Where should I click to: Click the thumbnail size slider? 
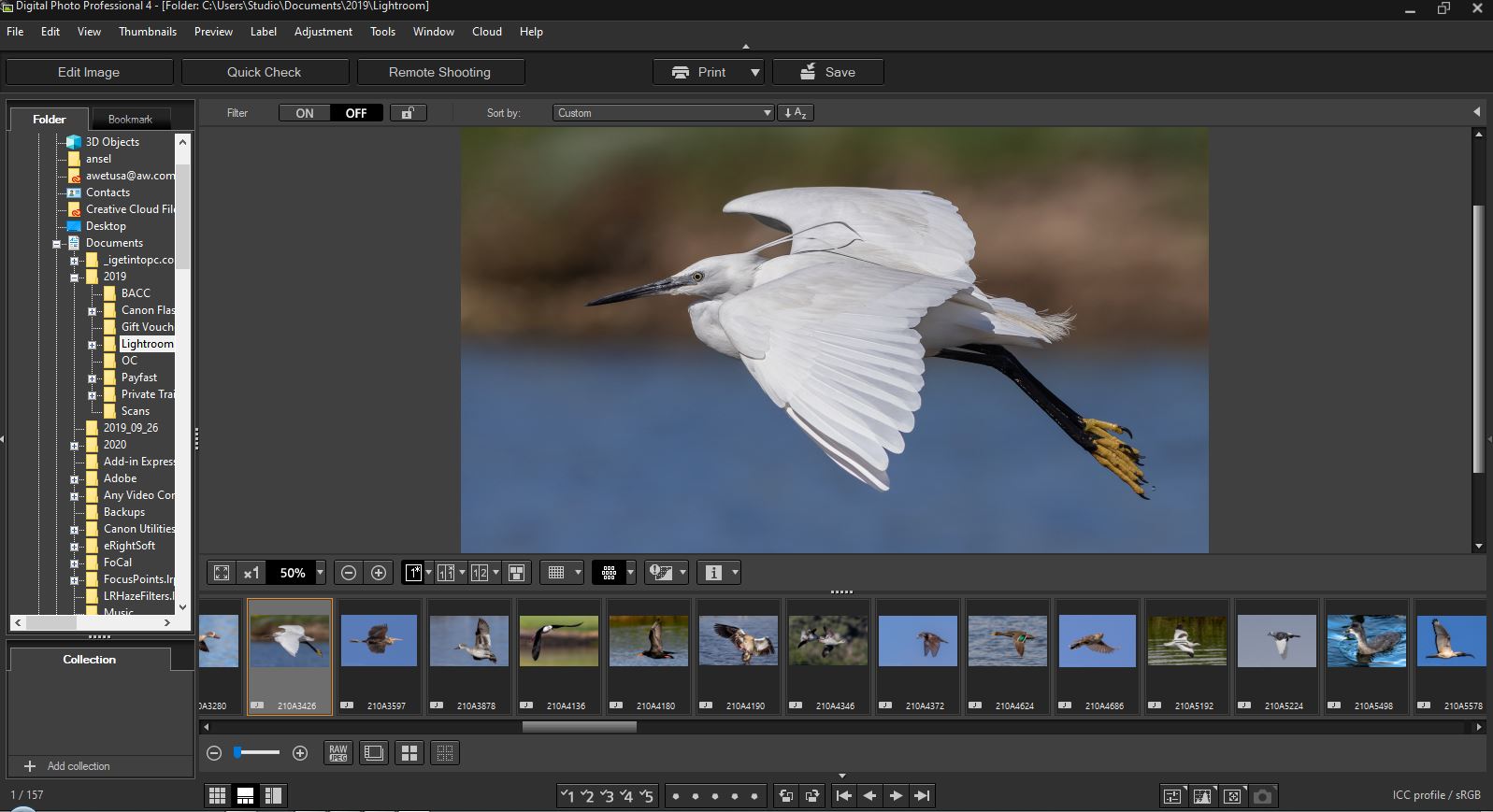256,753
